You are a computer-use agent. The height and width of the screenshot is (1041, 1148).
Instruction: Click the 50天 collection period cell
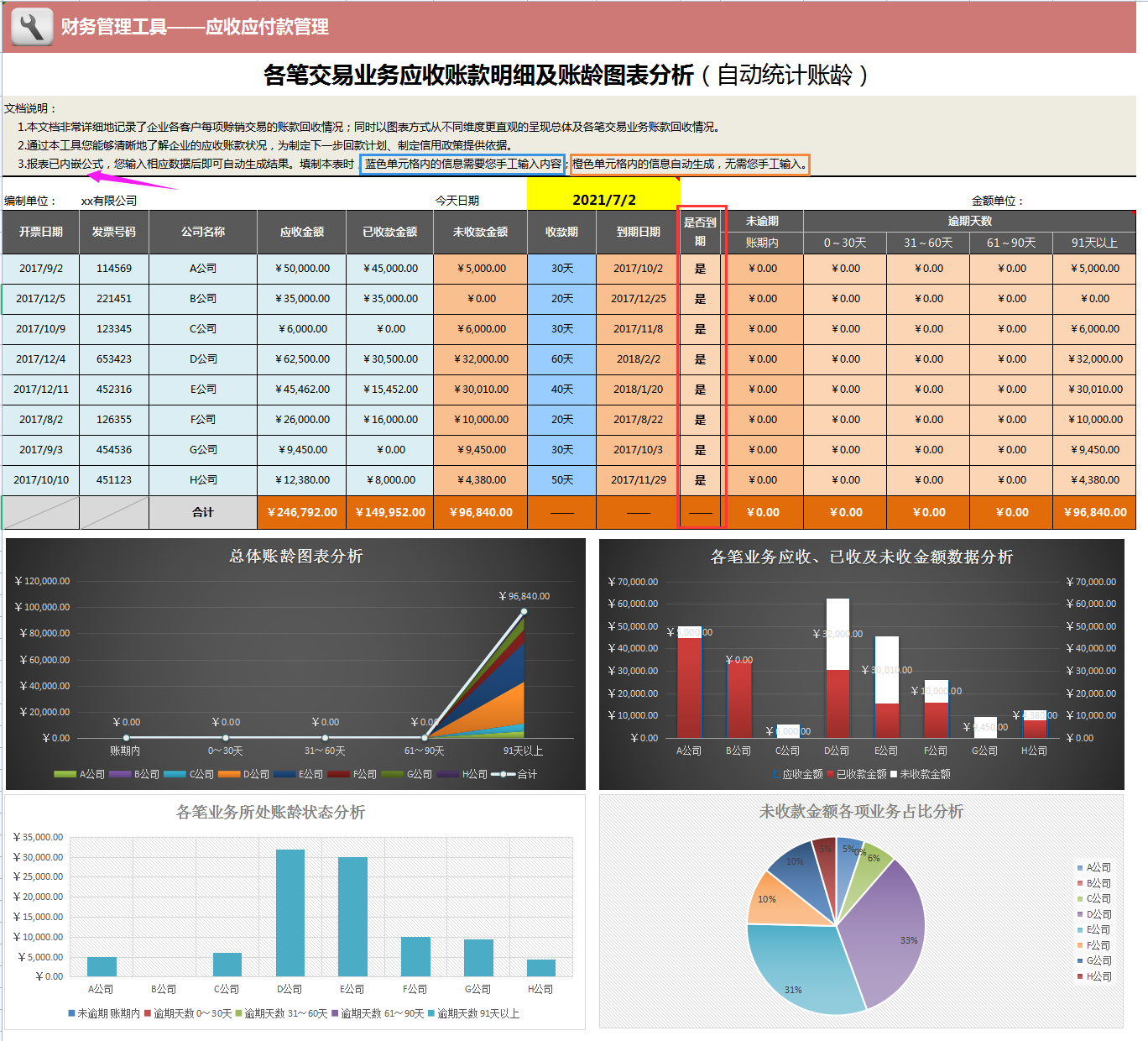pyautogui.click(x=562, y=480)
